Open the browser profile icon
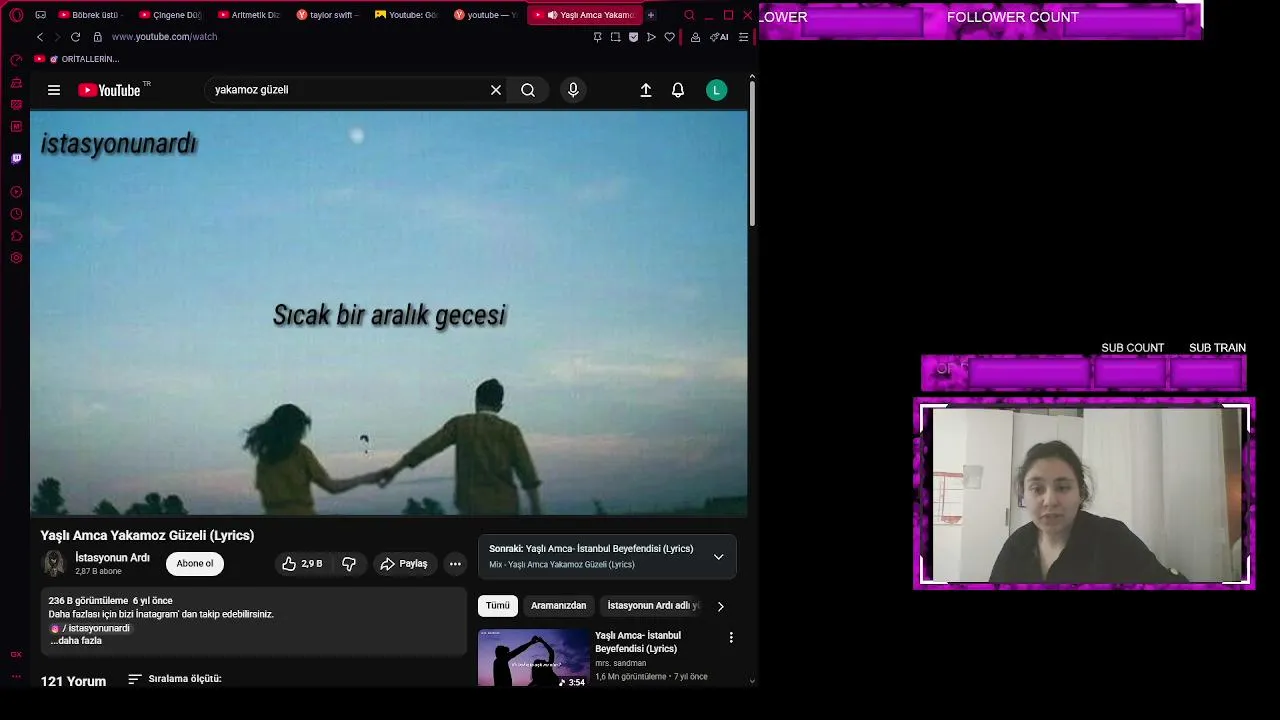 (695, 37)
